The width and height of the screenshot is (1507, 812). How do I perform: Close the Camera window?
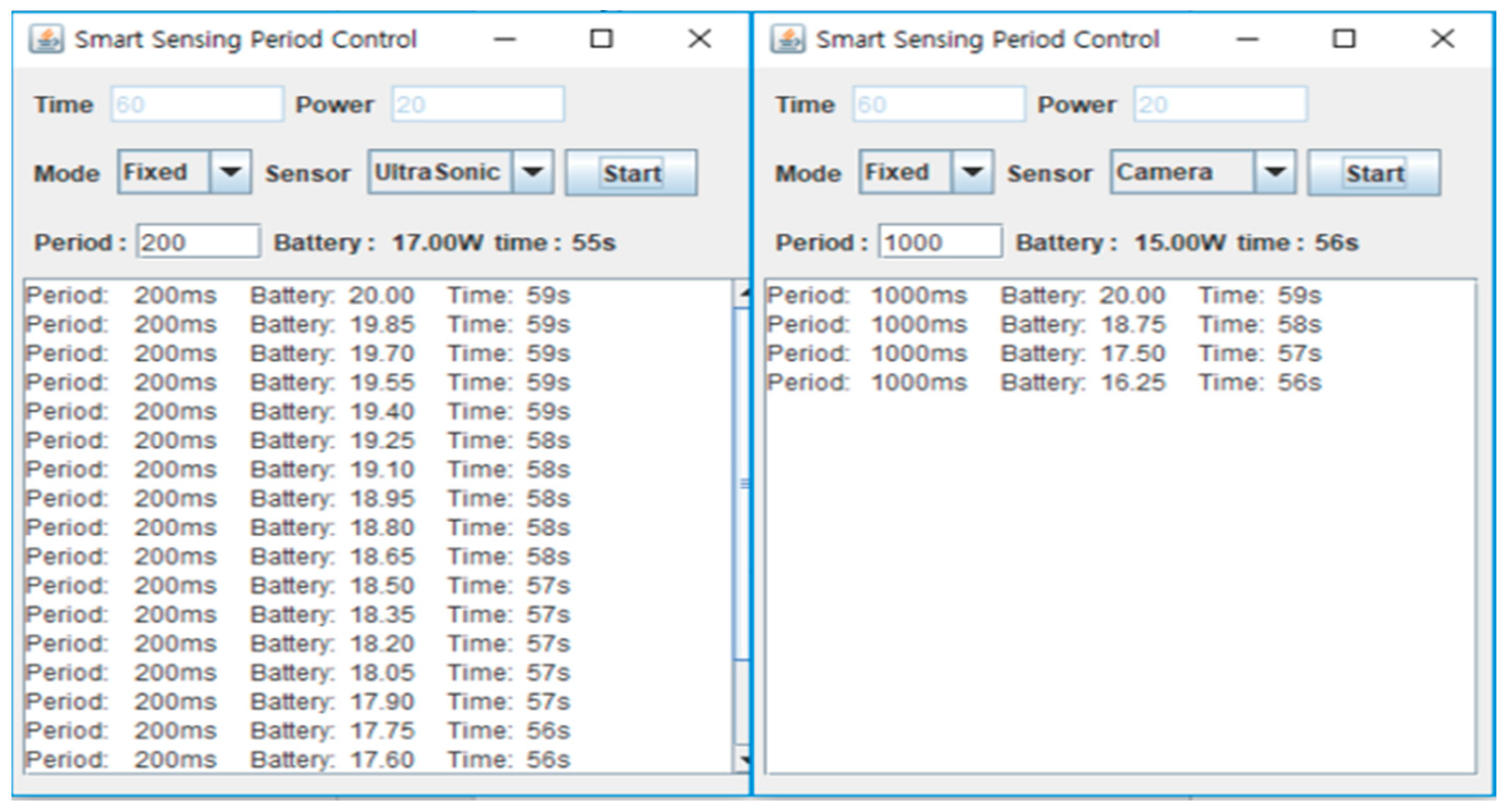pos(1442,39)
